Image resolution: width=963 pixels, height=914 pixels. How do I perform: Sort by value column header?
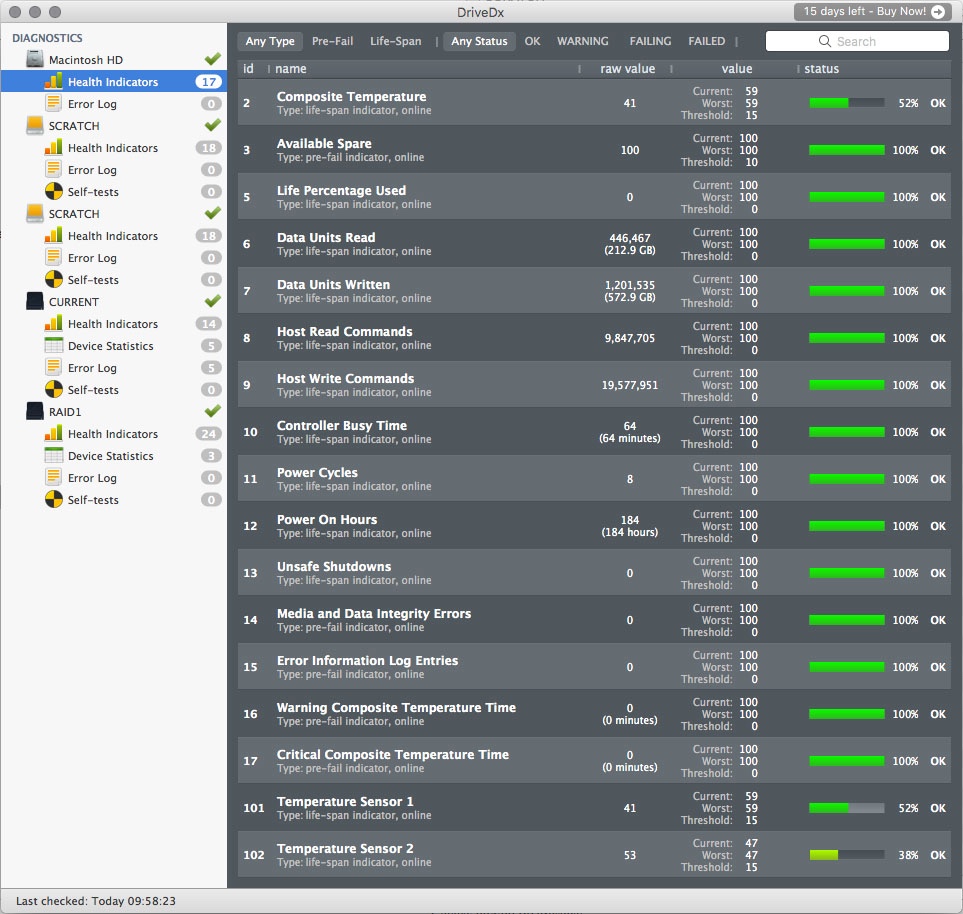[x=736, y=69]
